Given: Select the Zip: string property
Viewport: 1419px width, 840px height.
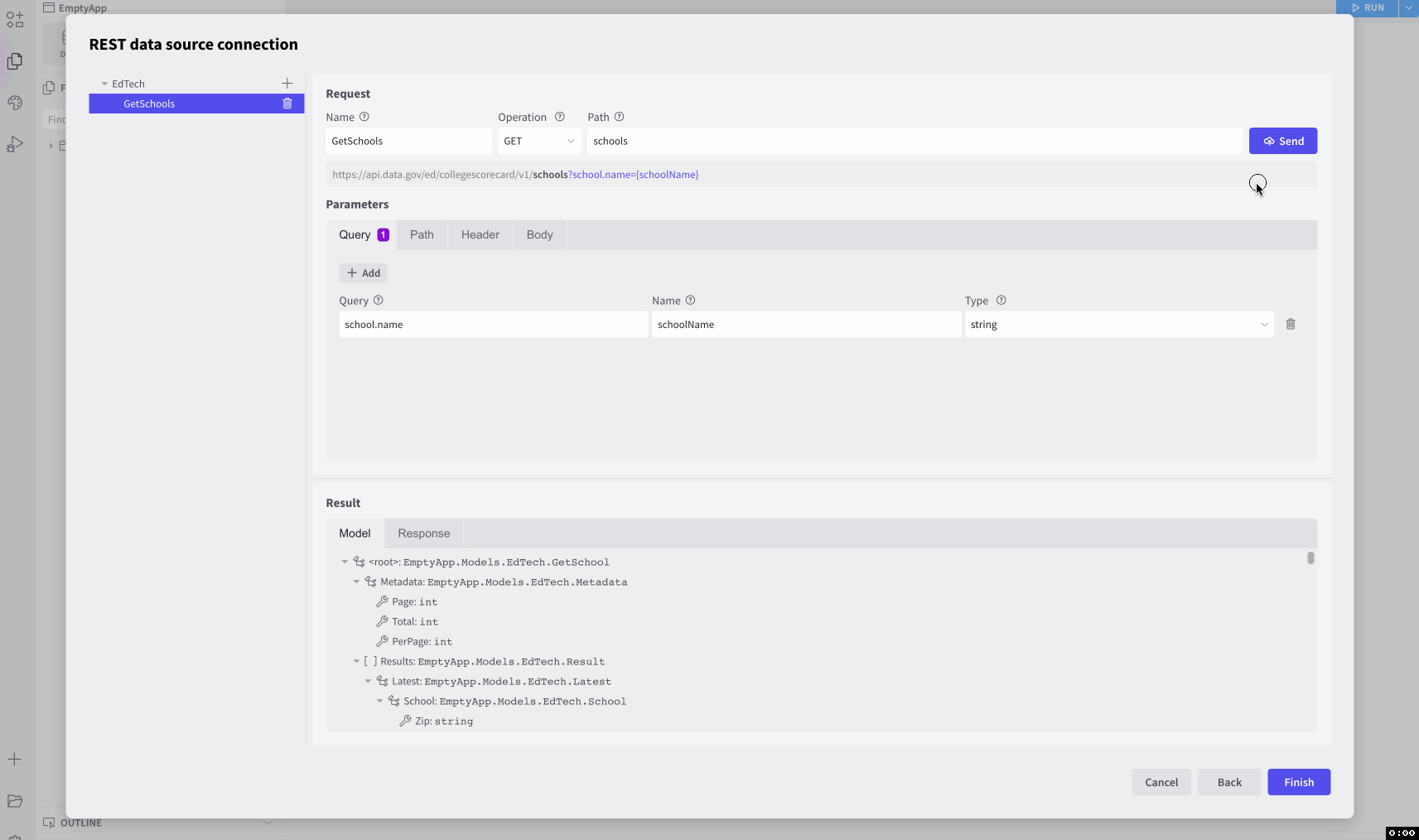Looking at the screenshot, I should click(444, 722).
